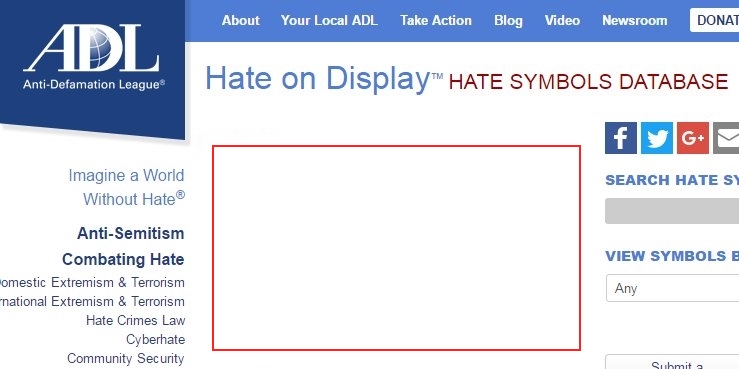Screen dimensions: 739x369
Task: Click the Donate button
Action: [714, 20]
